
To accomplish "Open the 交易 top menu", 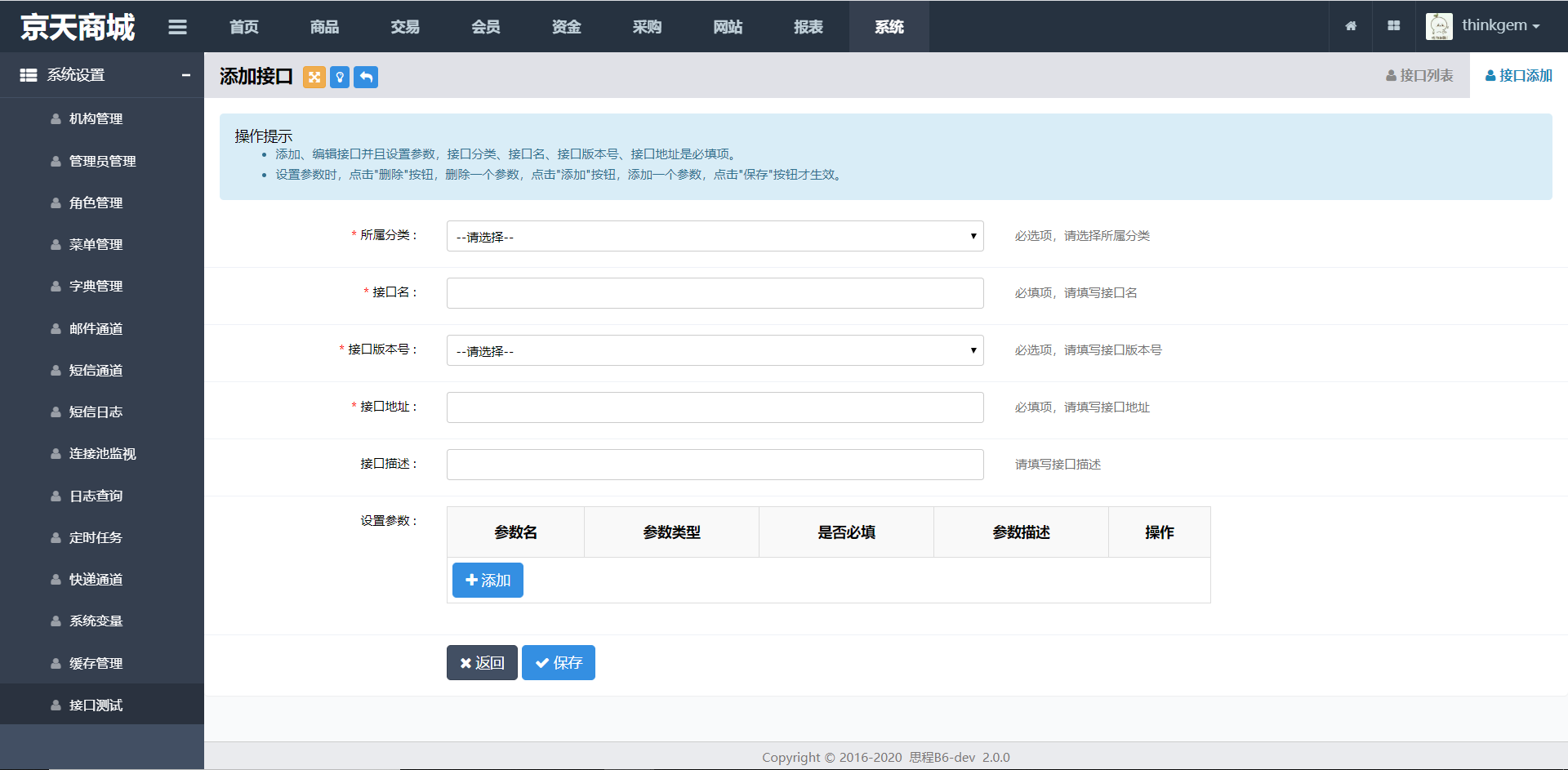I will (405, 27).
